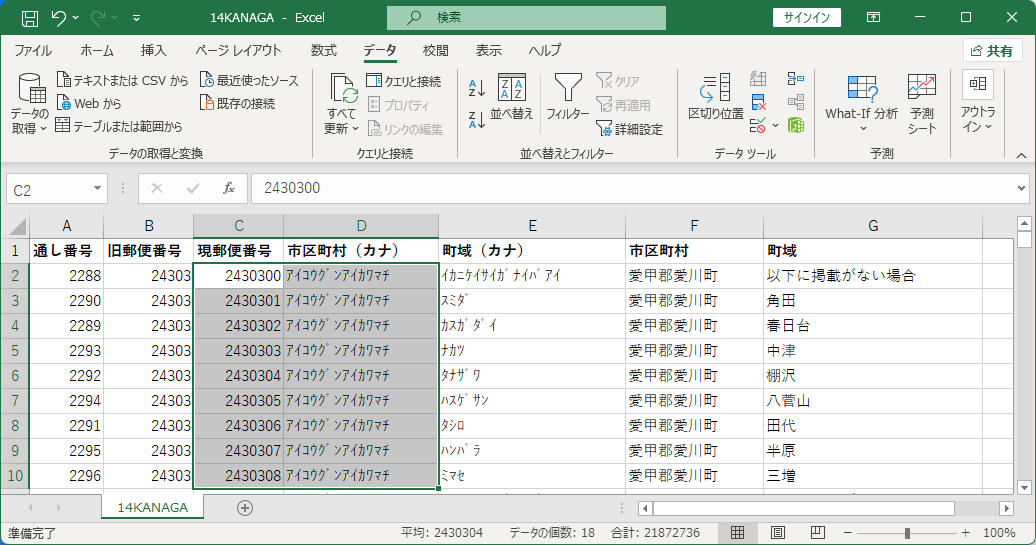The width and height of the screenshot is (1036, 545).
Task: Click the 14KANAGA sheet tab
Action: (153, 507)
